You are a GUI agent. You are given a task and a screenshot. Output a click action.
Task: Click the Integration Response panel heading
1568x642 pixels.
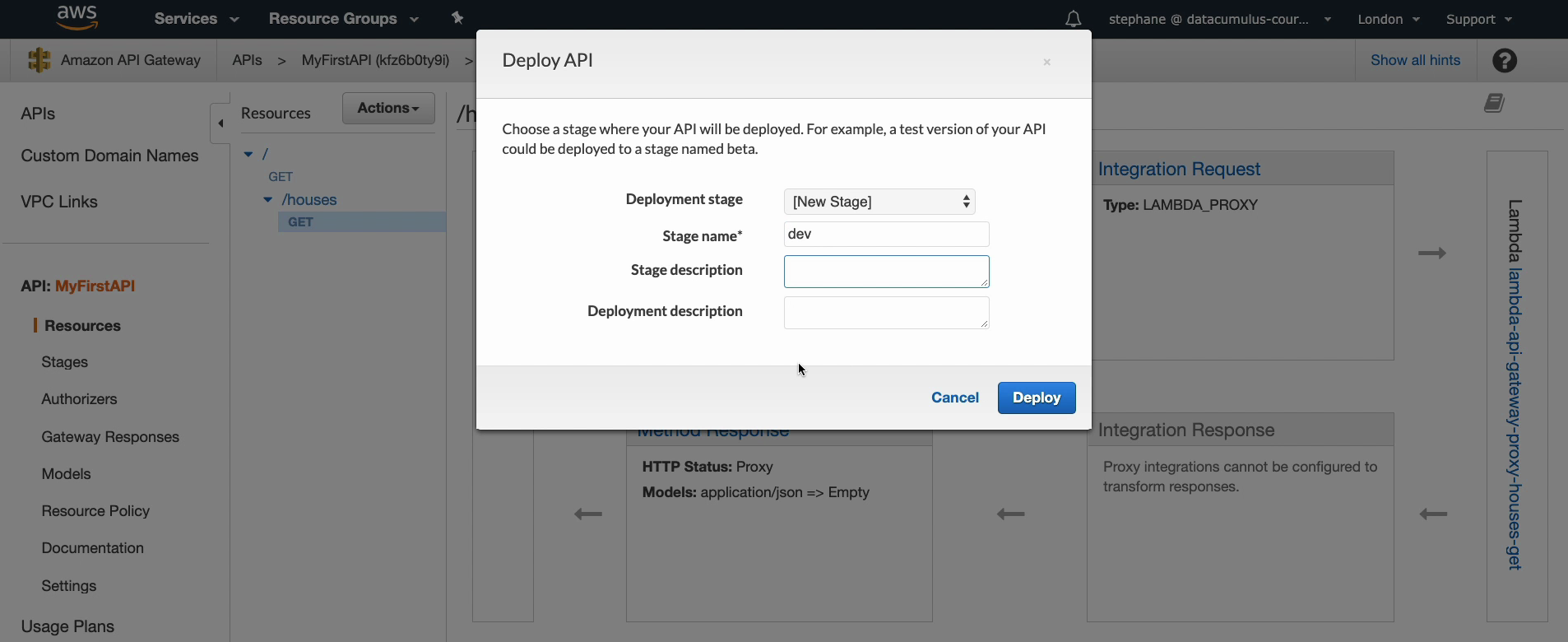pyautogui.click(x=1186, y=430)
